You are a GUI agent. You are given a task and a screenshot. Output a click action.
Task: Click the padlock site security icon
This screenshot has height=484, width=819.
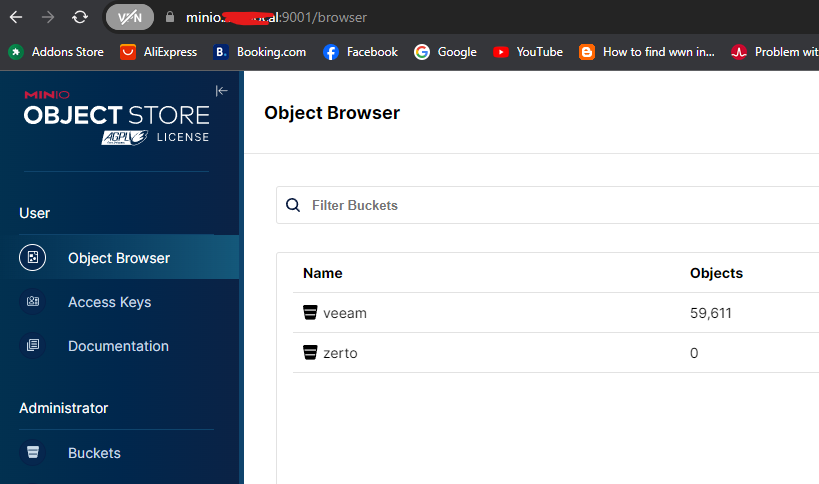tap(170, 17)
